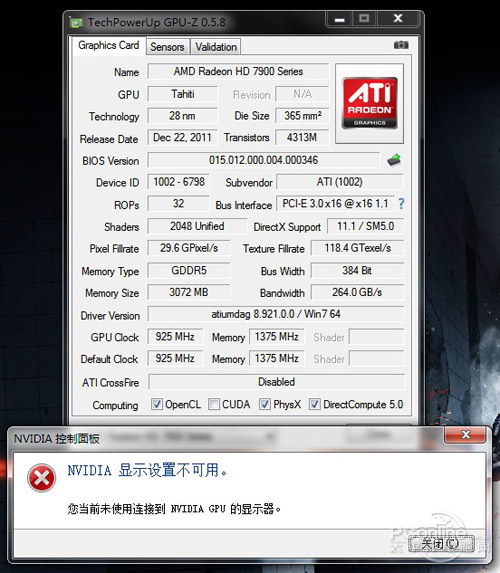Viewport: 500px width, 573px height.
Task: Click the Memory Type value GDDR5
Action: [x=189, y=270]
